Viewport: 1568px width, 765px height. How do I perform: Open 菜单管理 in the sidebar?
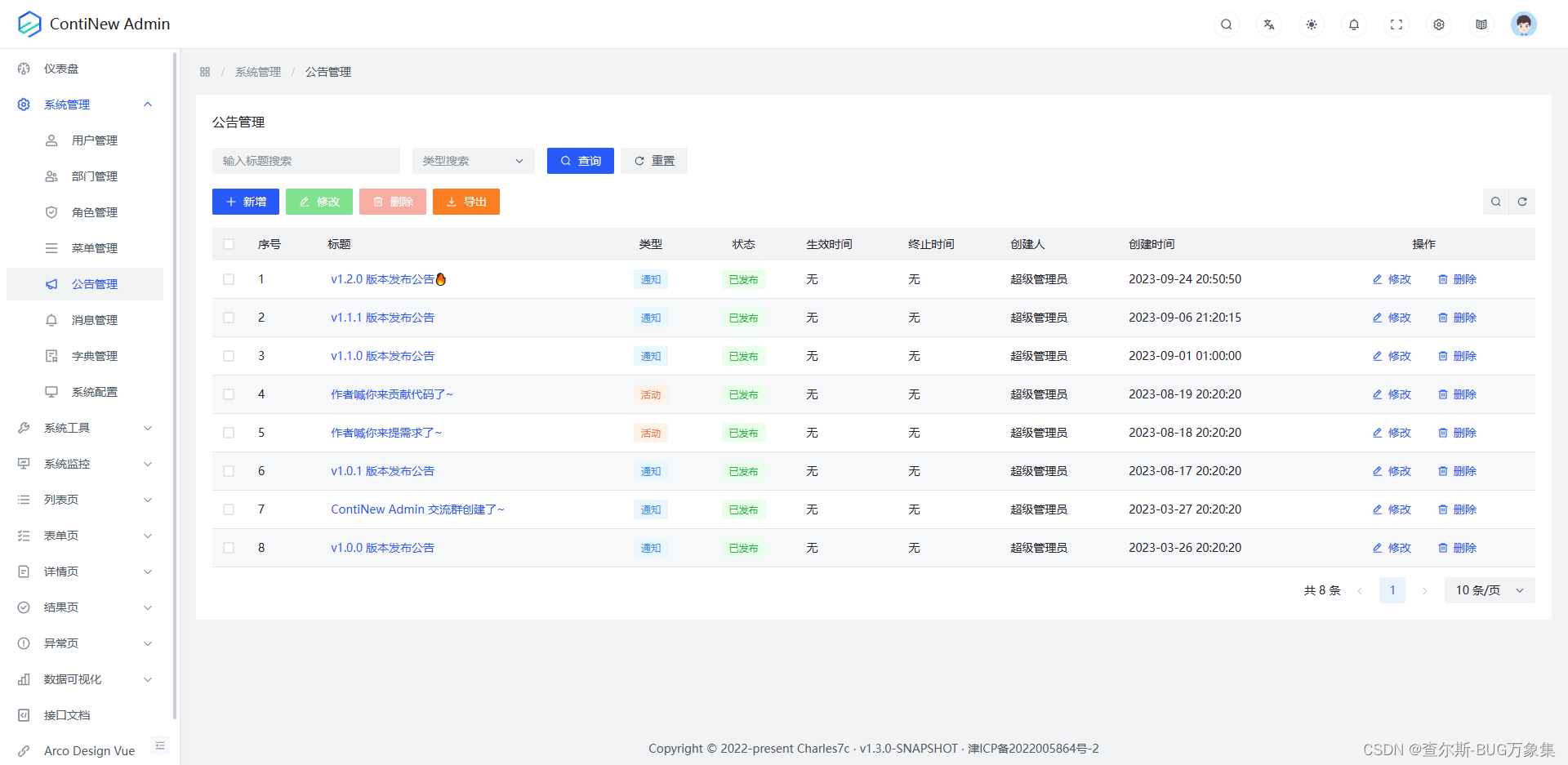[85, 248]
